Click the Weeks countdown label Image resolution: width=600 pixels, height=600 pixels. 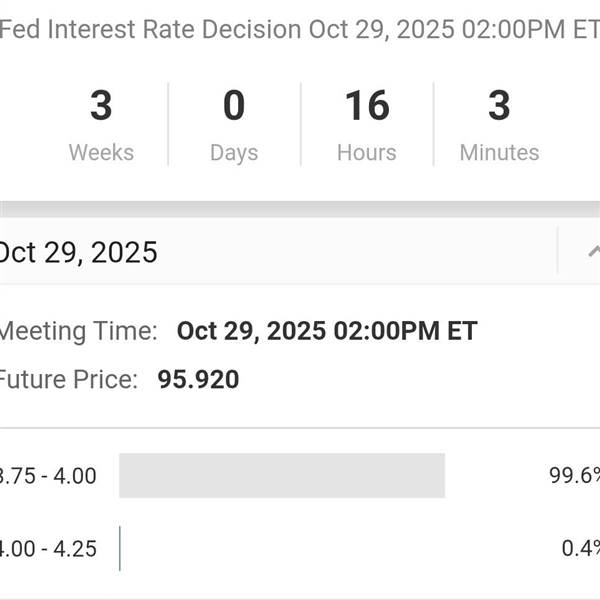[x=101, y=153]
